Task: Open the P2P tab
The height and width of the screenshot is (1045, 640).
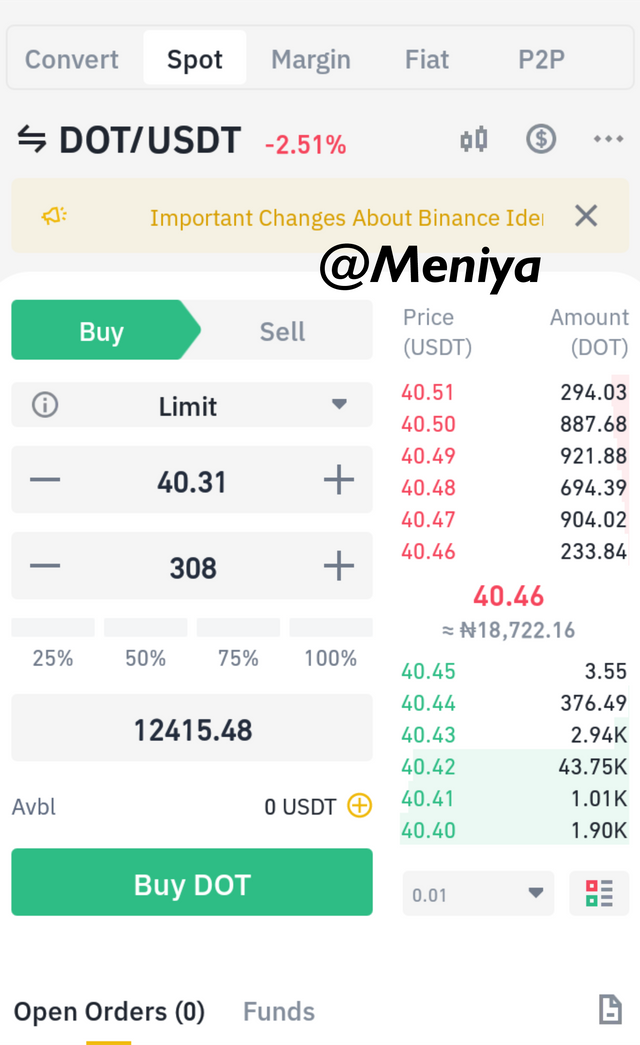Action: tap(541, 59)
